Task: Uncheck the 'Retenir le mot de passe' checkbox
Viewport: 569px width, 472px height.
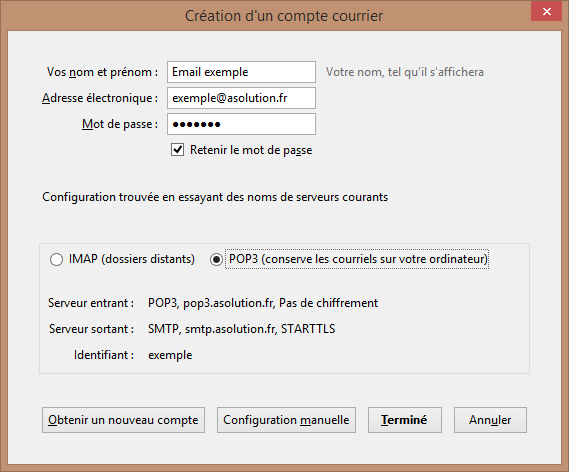Action: point(177,149)
